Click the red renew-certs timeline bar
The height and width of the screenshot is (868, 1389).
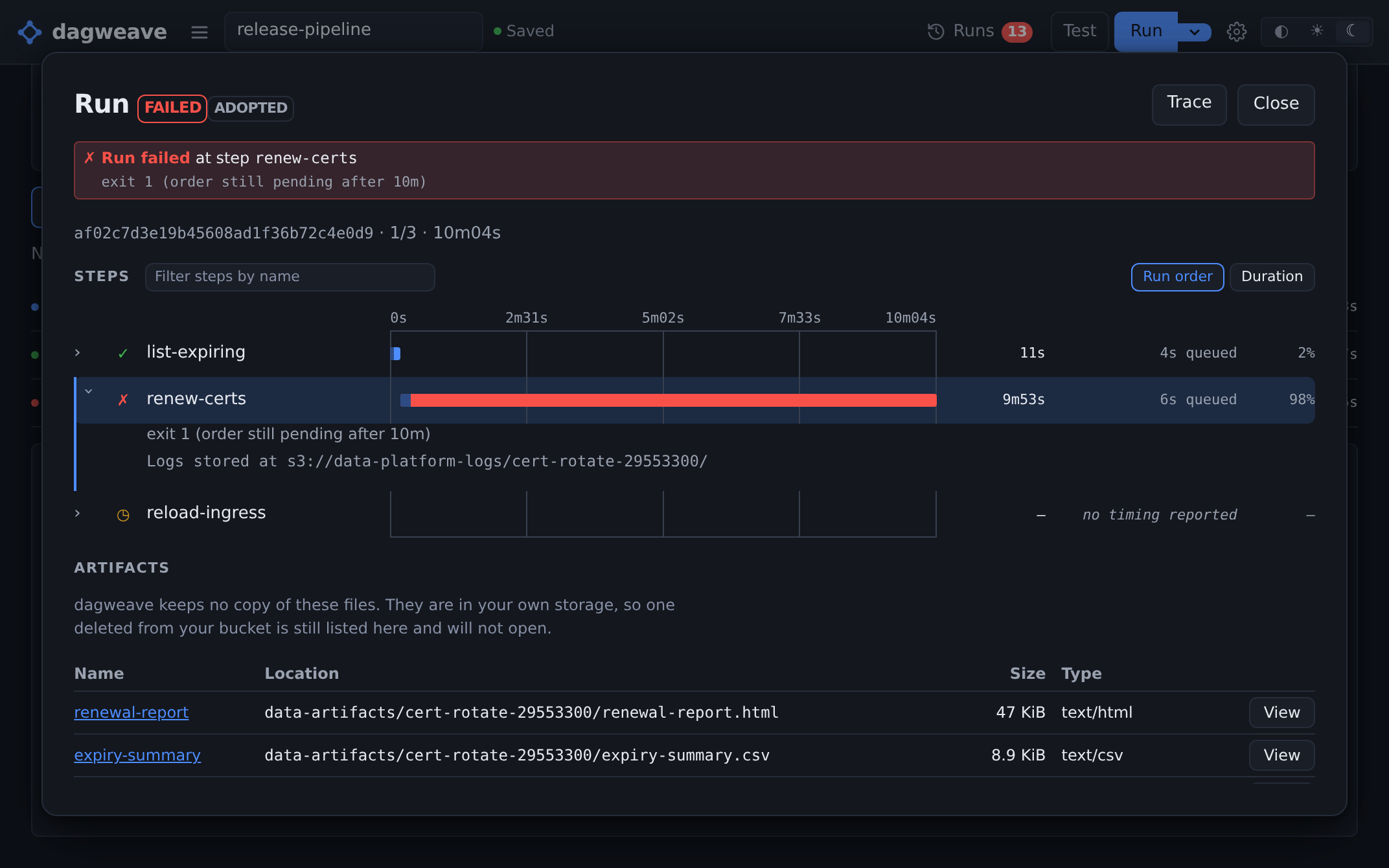tap(673, 400)
